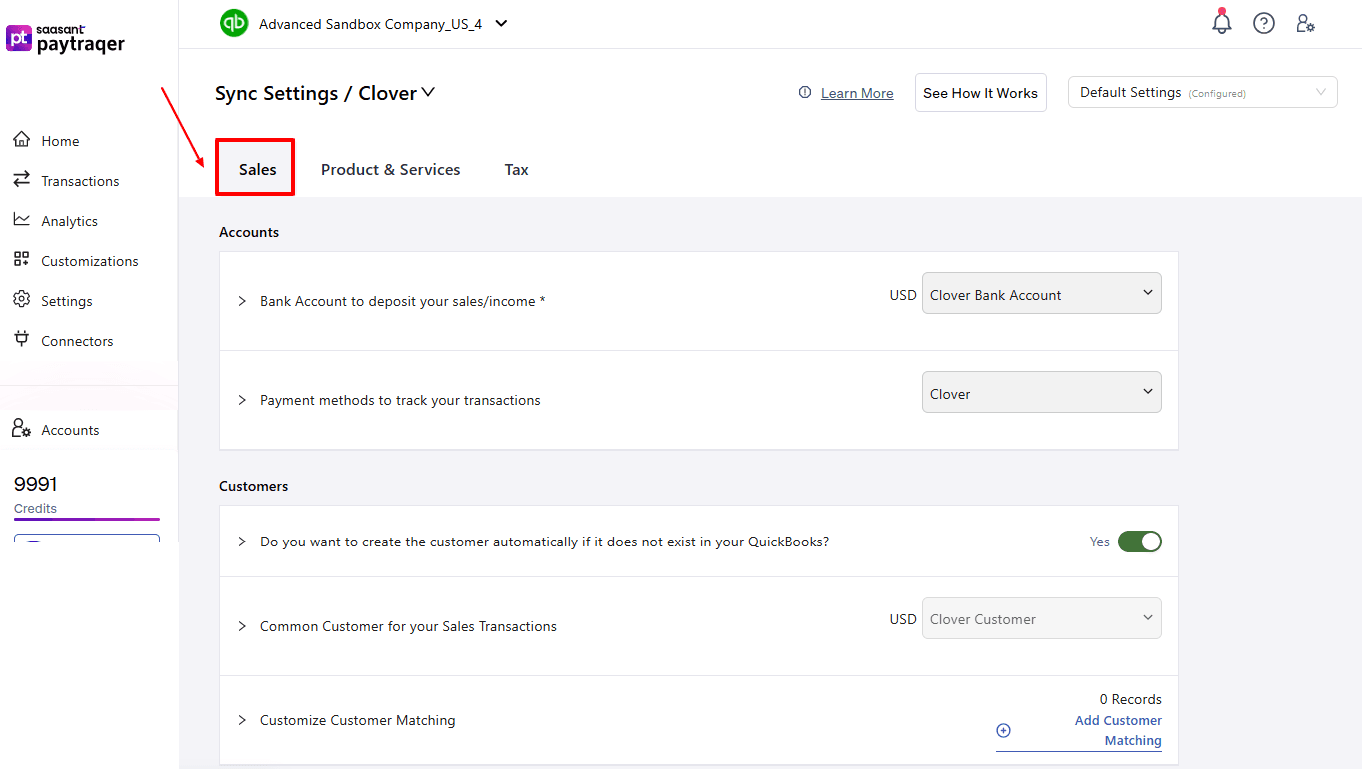Click the Sync Settings heading text
Viewport: 1362px width, 769px height.
point(276,93)
